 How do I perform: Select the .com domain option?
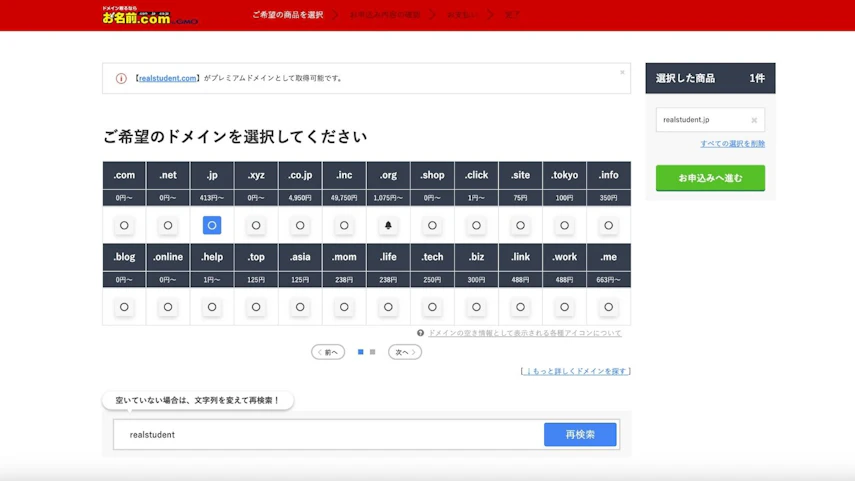(124, 225)
